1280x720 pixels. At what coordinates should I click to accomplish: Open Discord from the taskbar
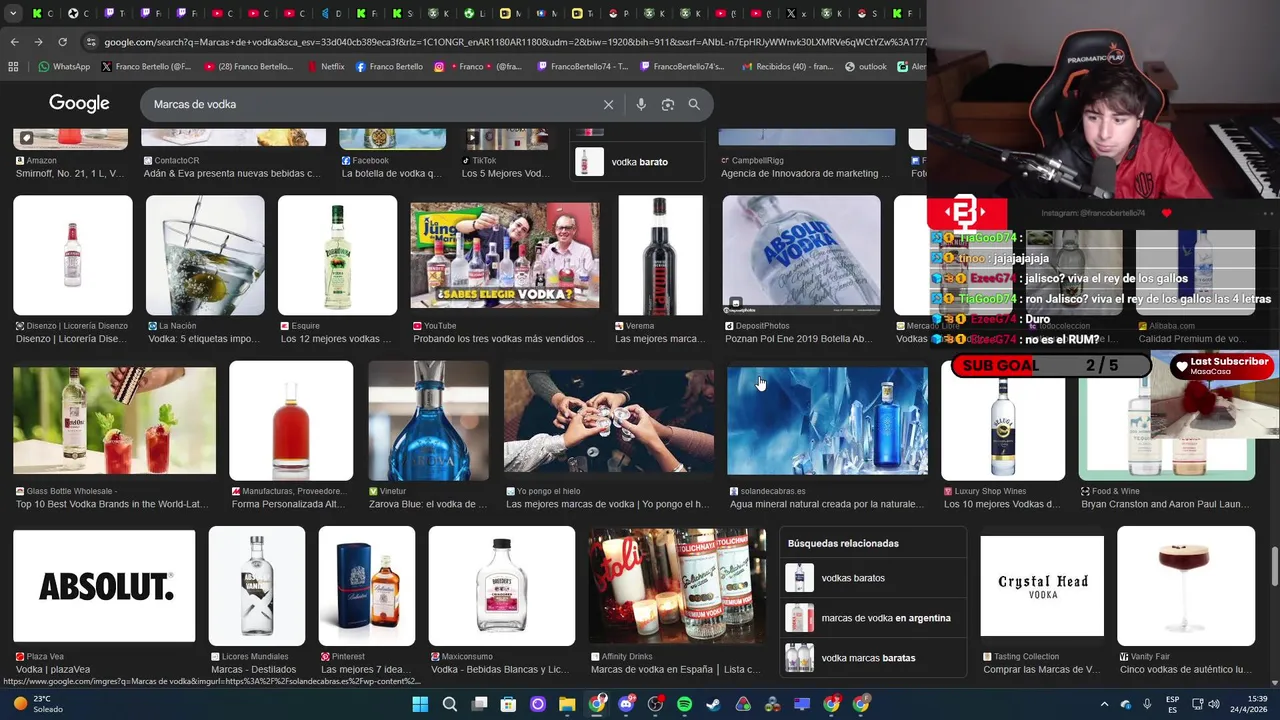click(626, 704)
